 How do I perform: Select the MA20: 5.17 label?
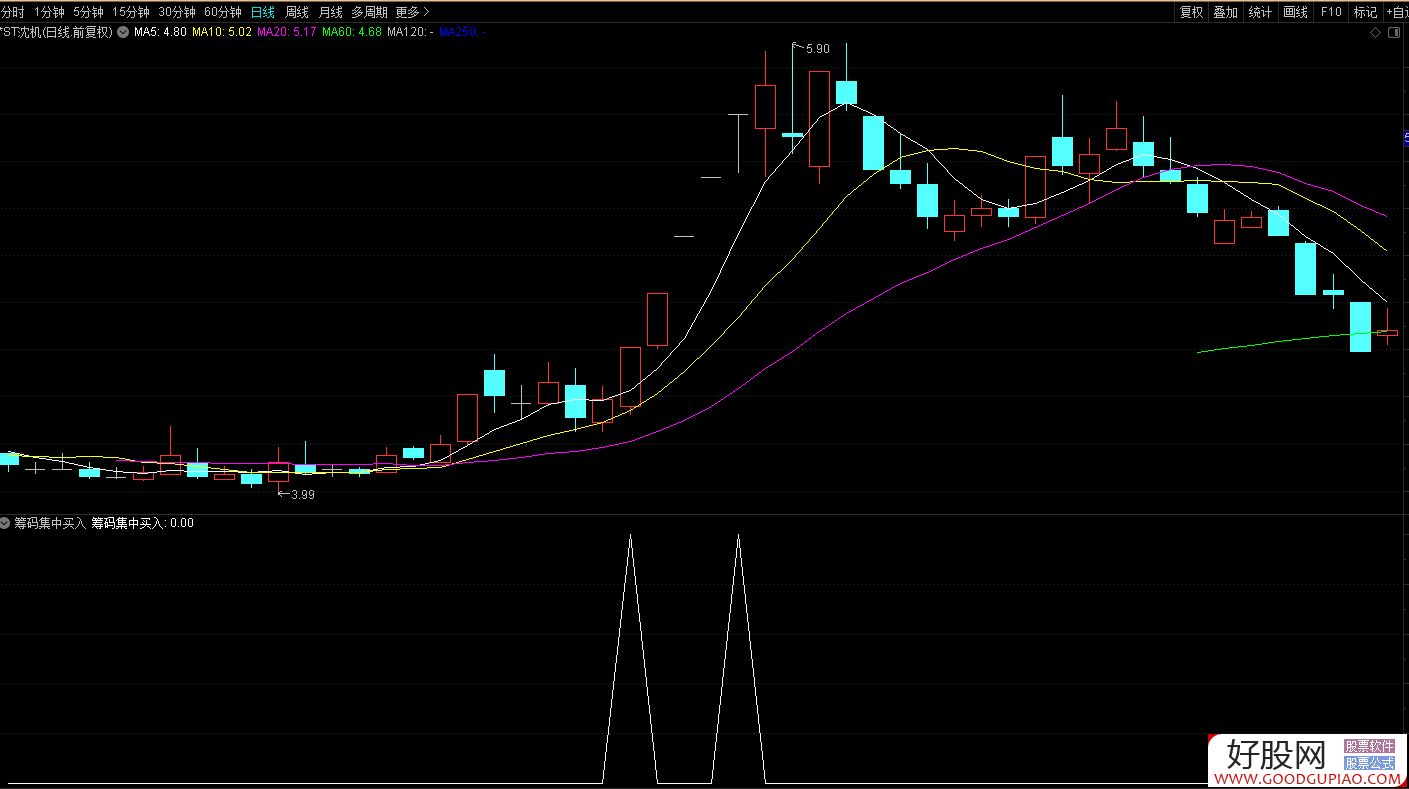287,32
